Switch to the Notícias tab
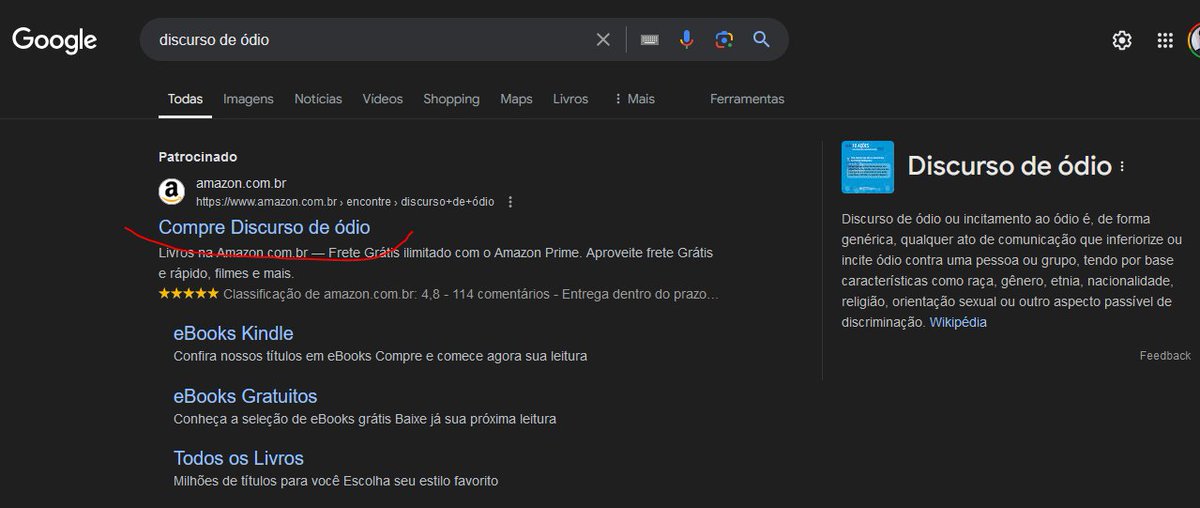Viewport: 1200px width, 508px height. point(318,99)
